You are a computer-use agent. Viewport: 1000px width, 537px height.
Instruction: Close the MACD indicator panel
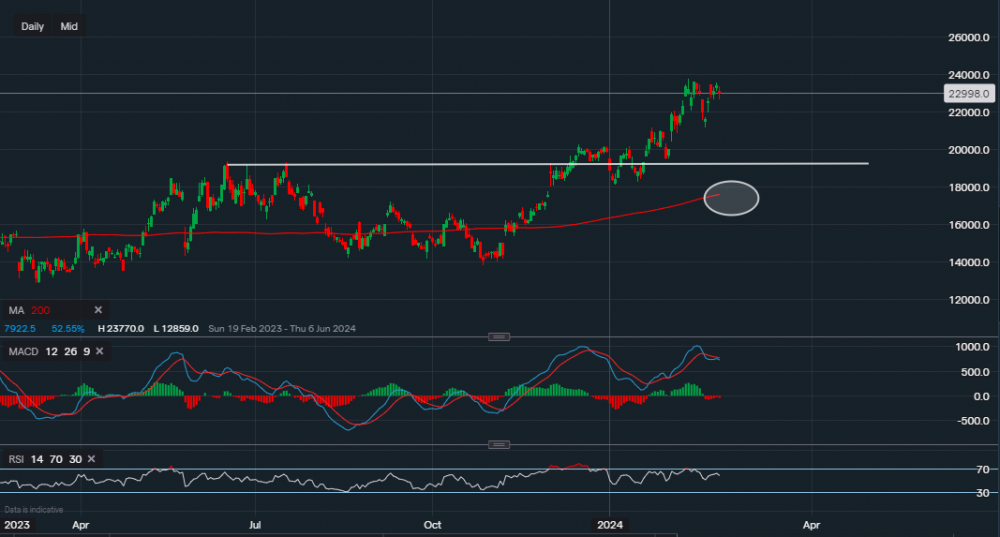click(103, 350)
